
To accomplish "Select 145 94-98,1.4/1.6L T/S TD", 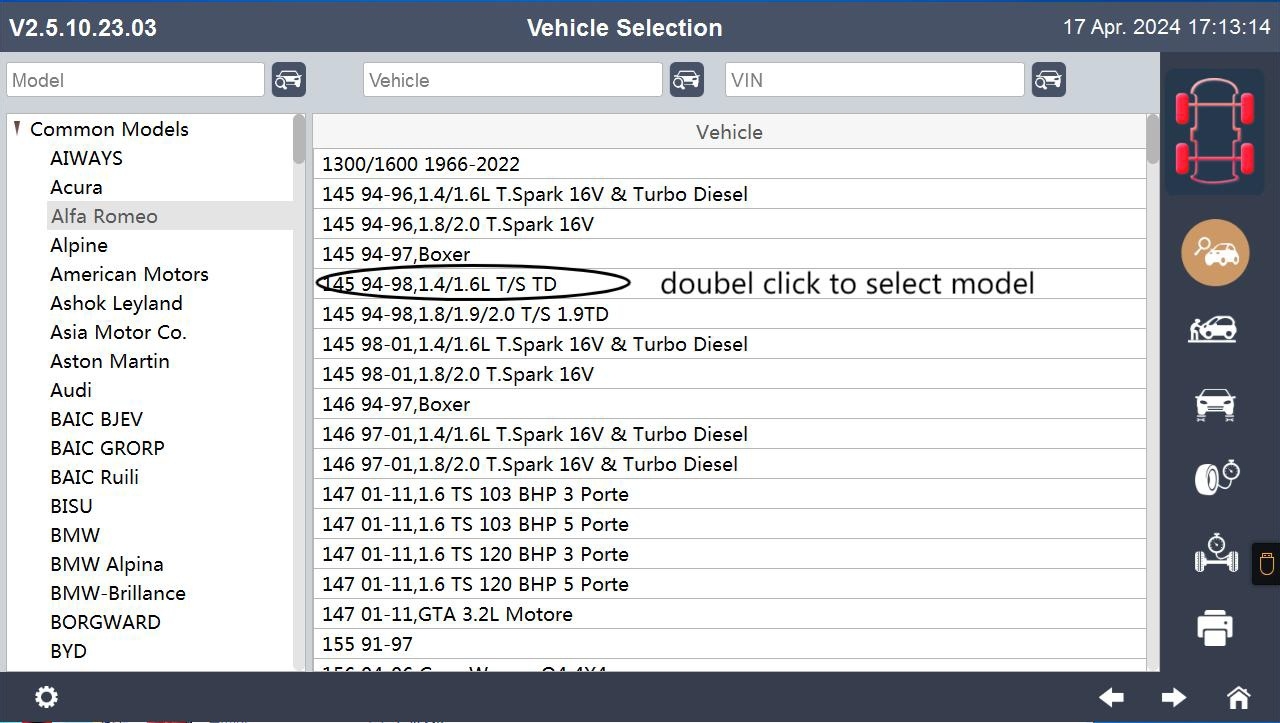I will 729,284.
